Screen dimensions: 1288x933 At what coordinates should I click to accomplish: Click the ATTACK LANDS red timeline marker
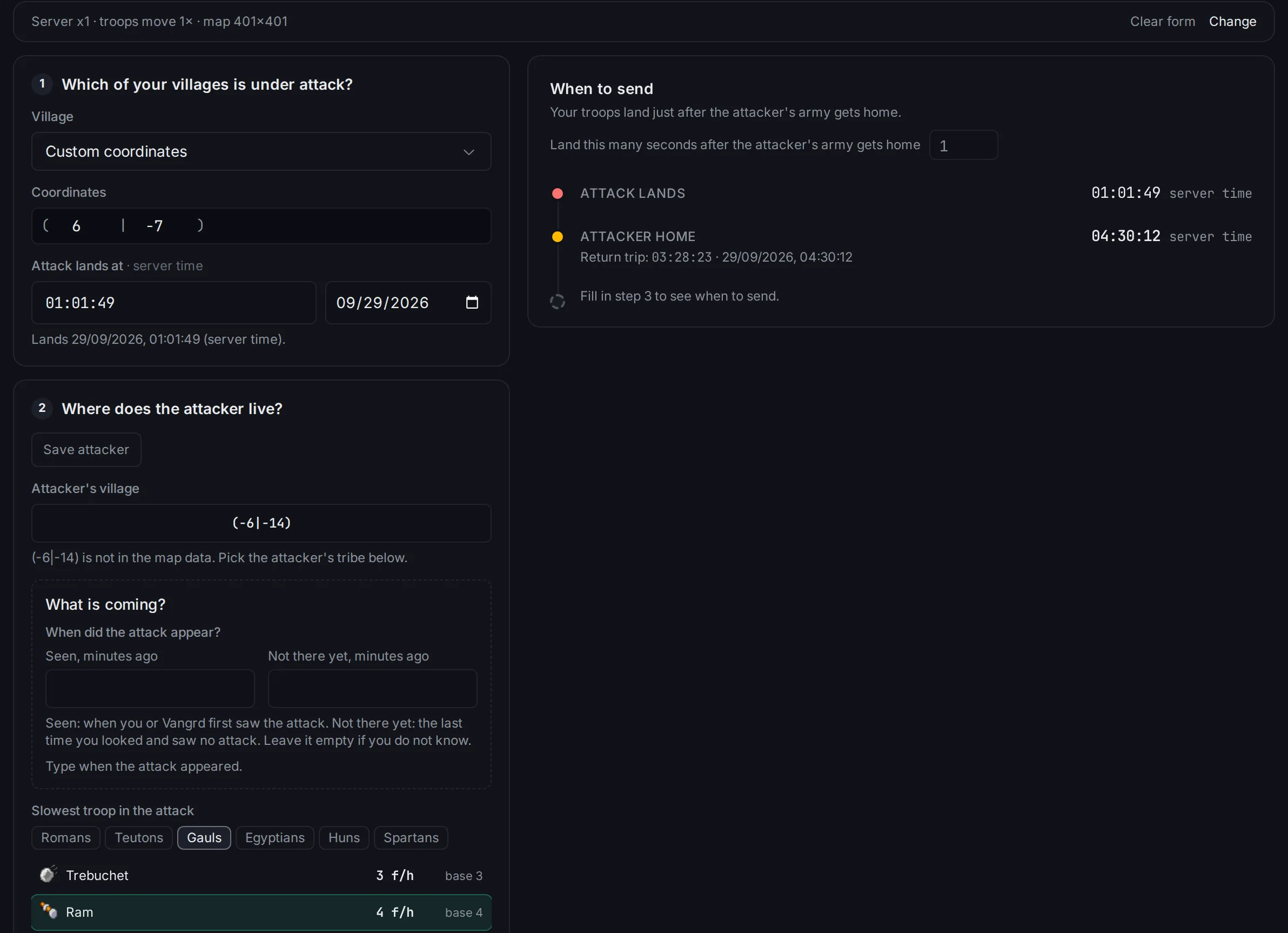click(x=557, y=194)
